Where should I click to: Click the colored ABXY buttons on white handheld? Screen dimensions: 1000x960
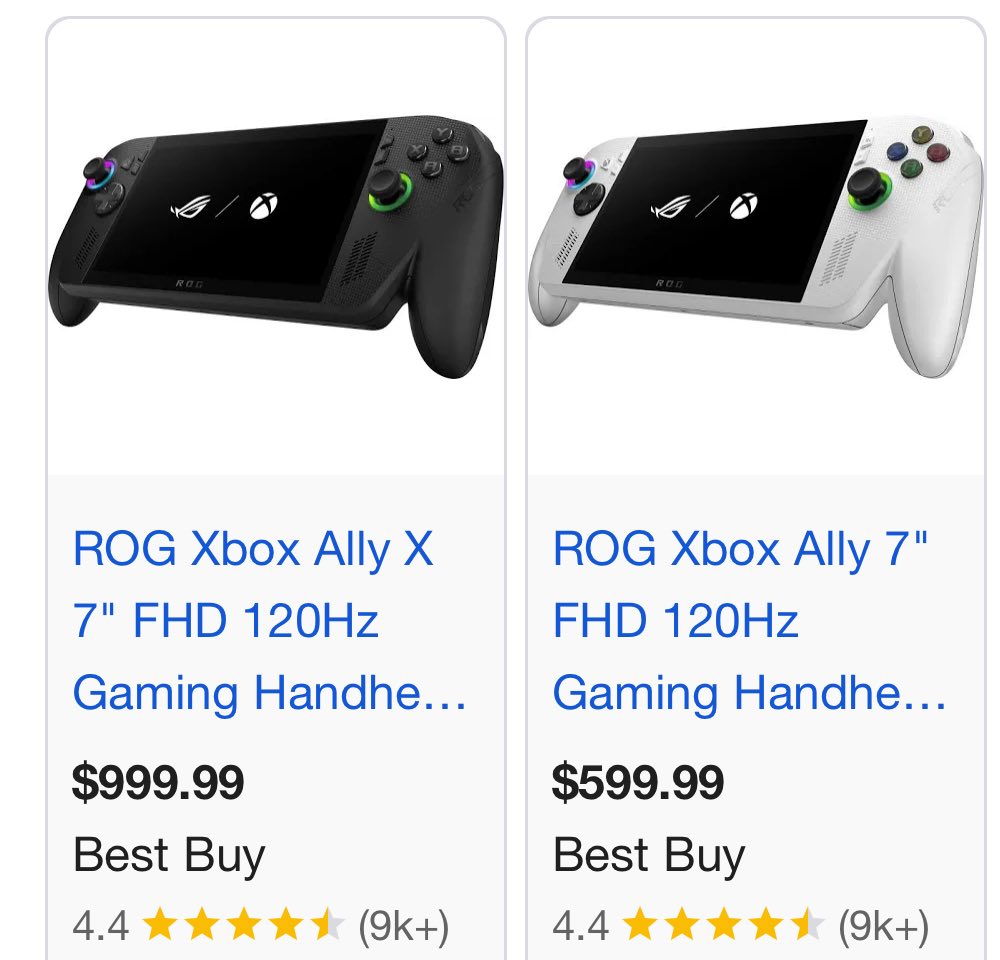(x=917, y=152)
